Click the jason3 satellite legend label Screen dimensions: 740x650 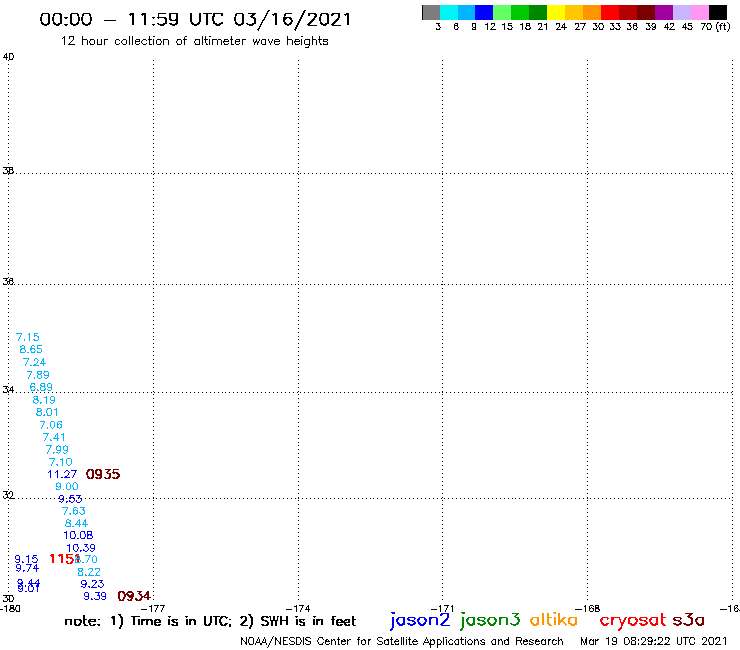(490, 620)
